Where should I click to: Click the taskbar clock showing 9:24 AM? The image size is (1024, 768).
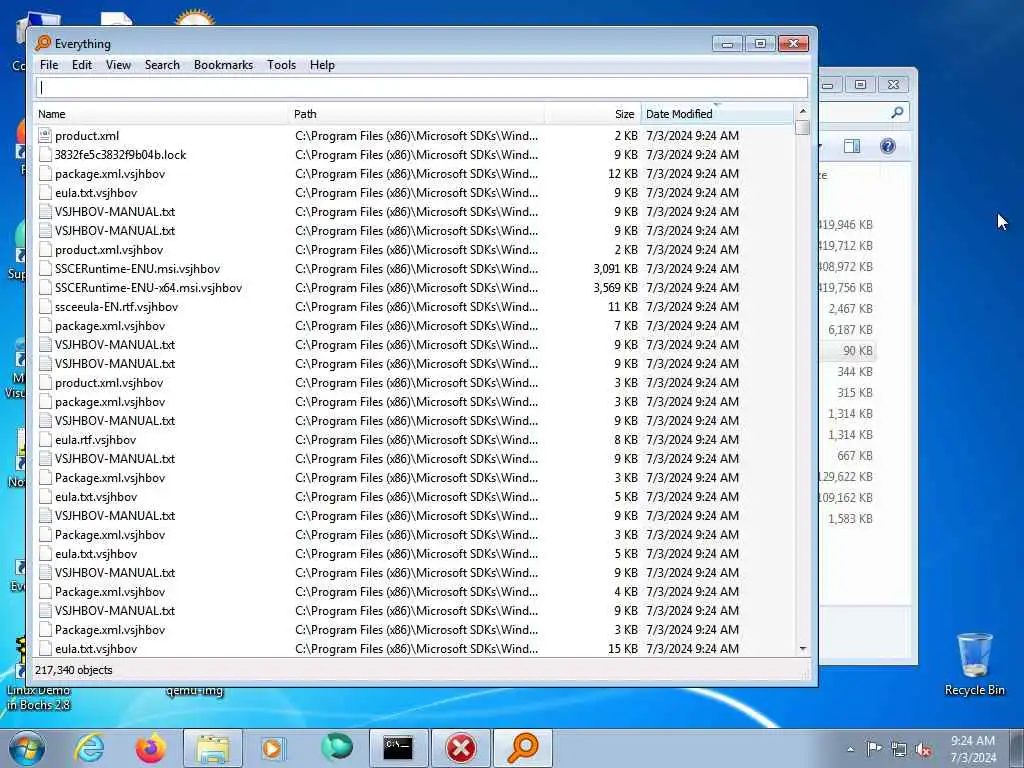pos(973,749)
